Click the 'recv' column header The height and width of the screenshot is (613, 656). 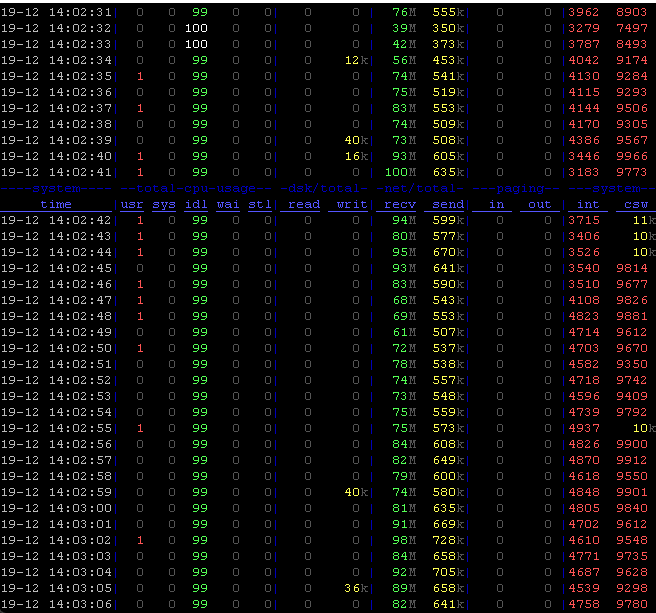pyautogui.click(x=400, y=204)
